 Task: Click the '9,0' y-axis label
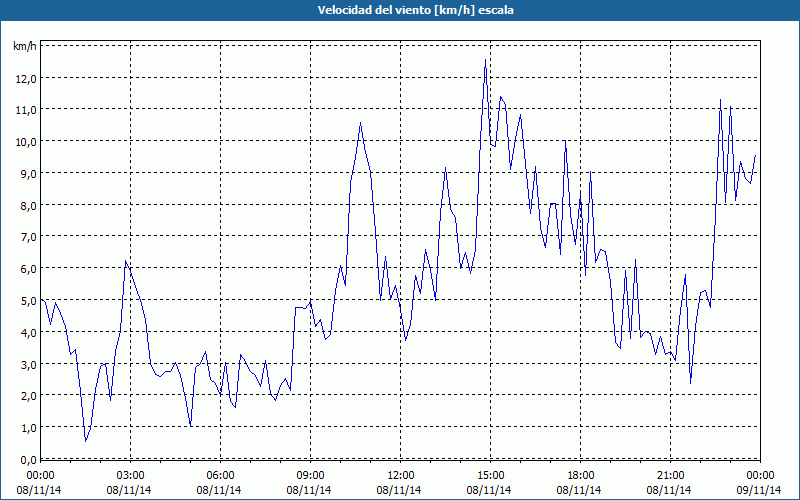[29, 174]
